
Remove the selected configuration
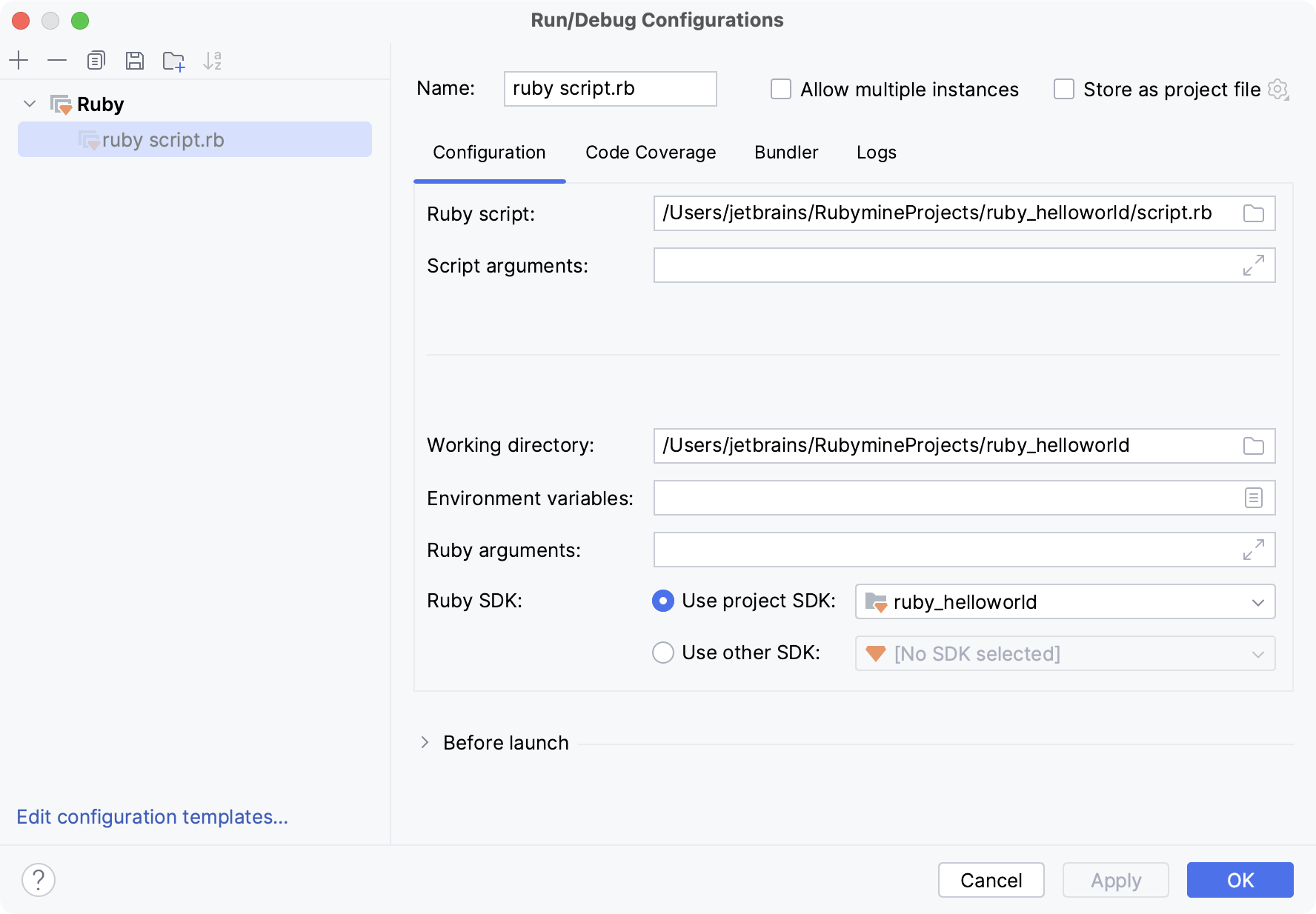[57, 61]
